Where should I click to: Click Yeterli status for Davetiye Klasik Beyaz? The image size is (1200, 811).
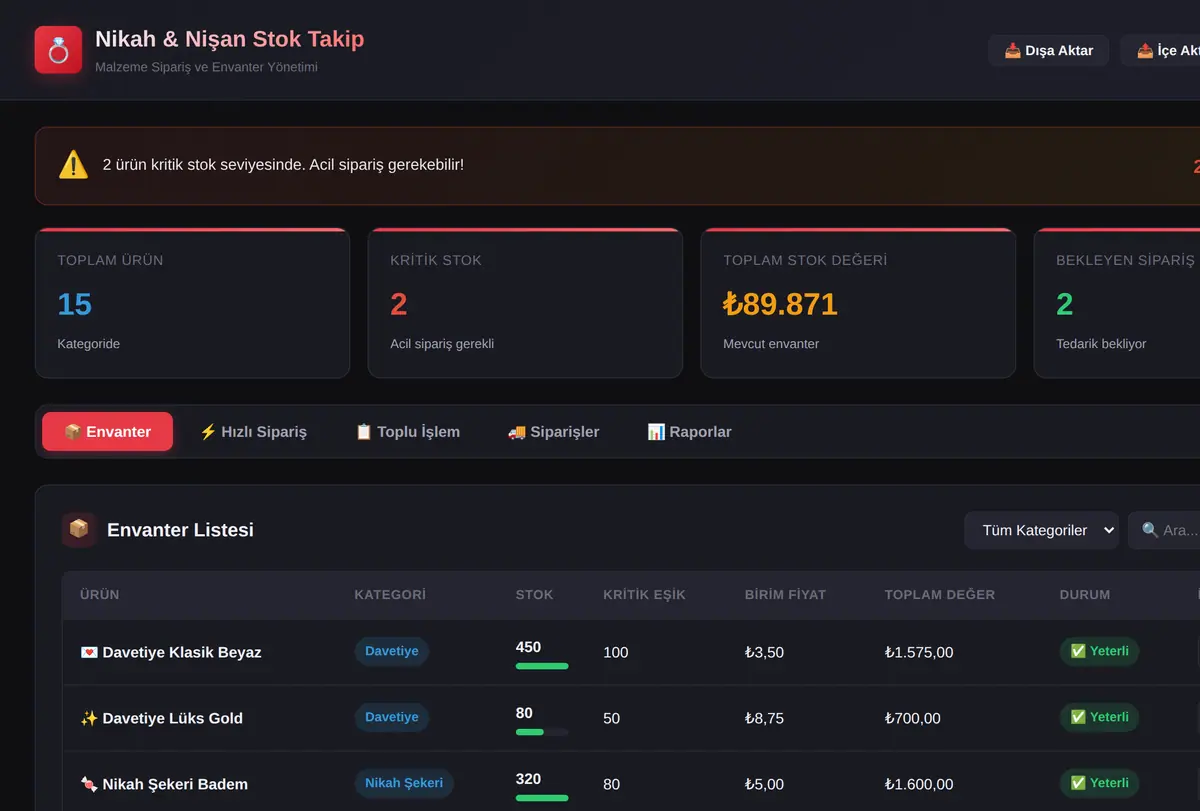[1099, 651]
